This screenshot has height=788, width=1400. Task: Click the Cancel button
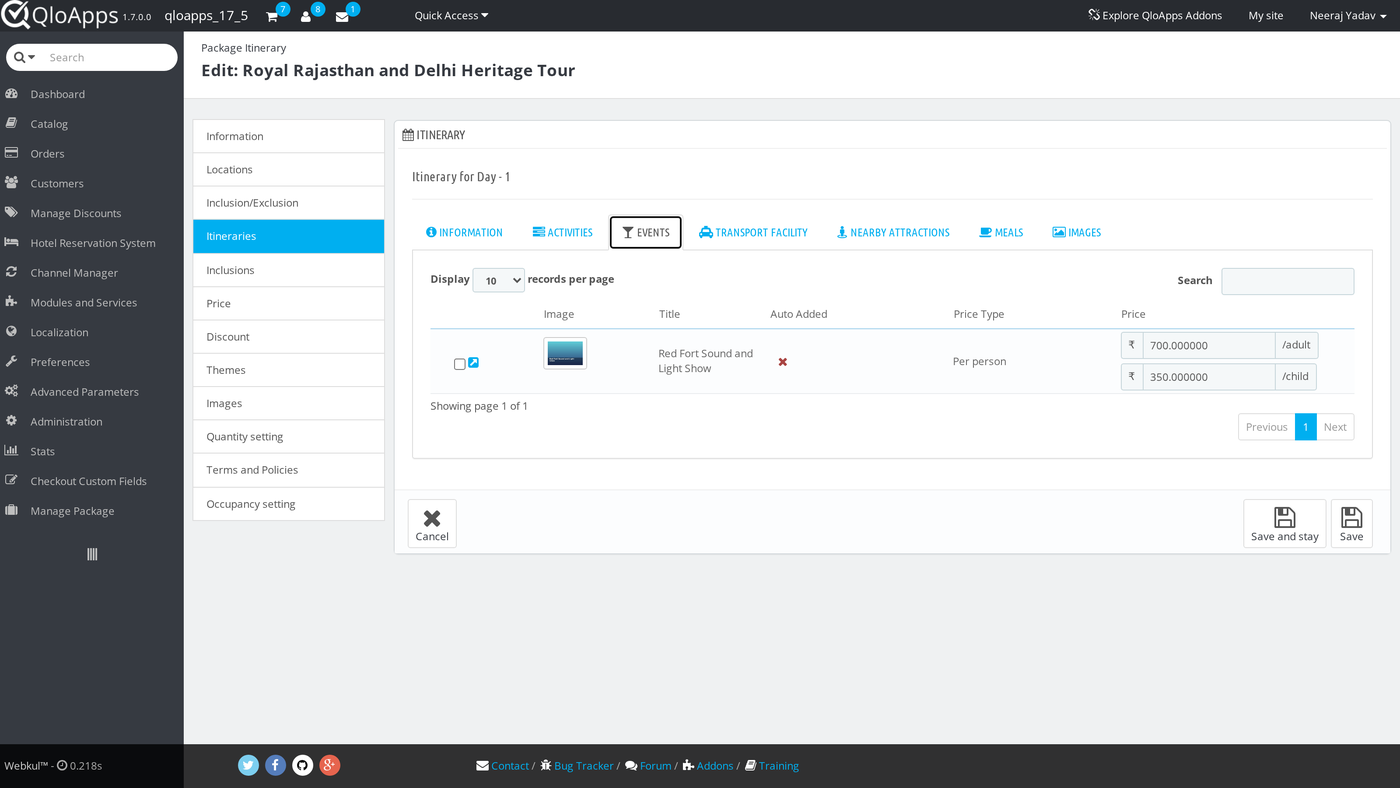(x=432, y=524)
